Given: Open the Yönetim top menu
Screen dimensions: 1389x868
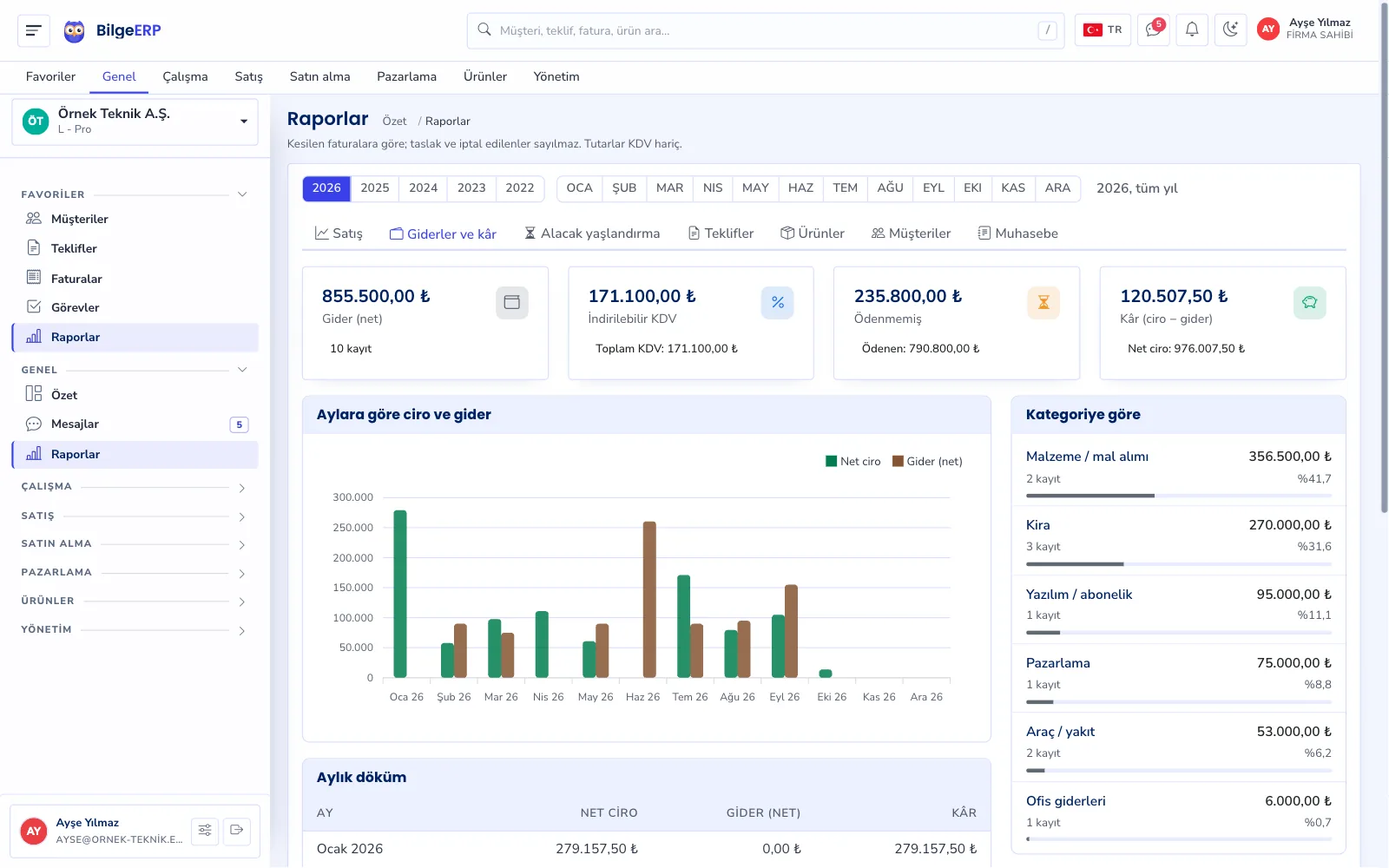Looking at the screenshot, I should coord(556,76).
